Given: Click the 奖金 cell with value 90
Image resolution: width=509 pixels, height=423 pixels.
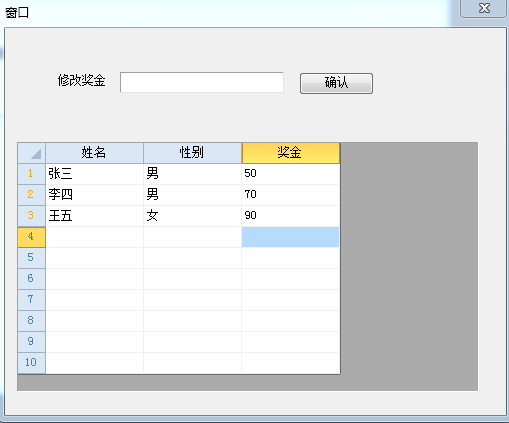Looking at the screenshot, I should coord(291,216).
